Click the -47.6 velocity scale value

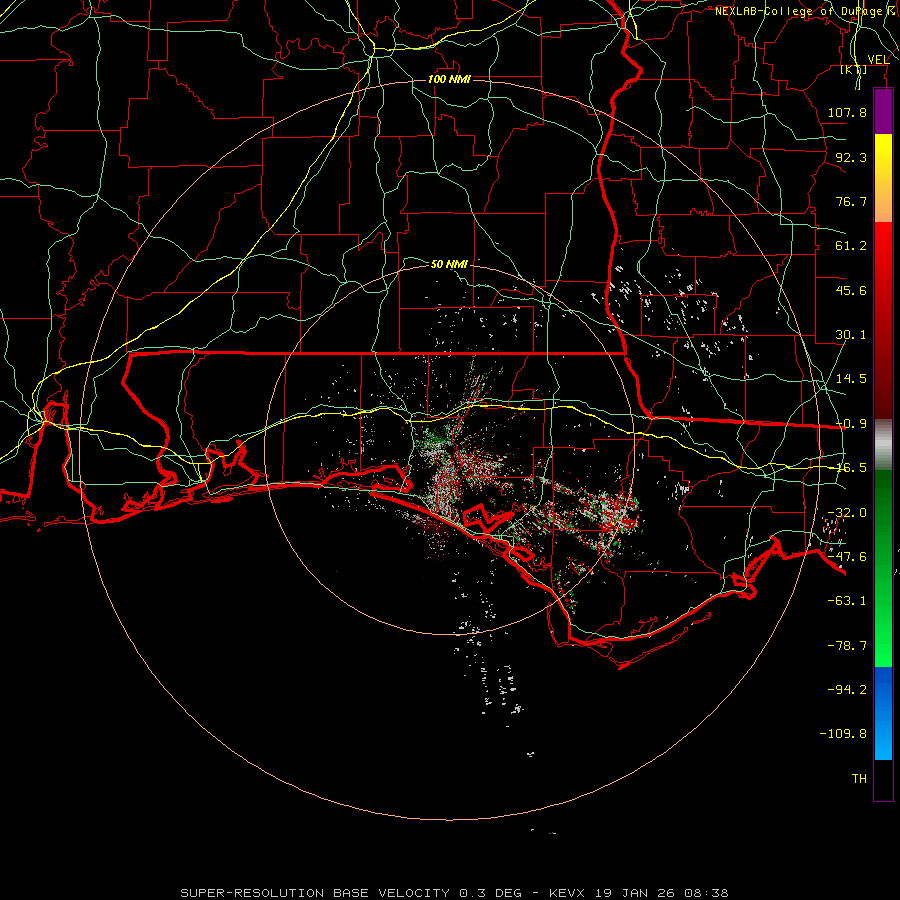pos(847,557)
